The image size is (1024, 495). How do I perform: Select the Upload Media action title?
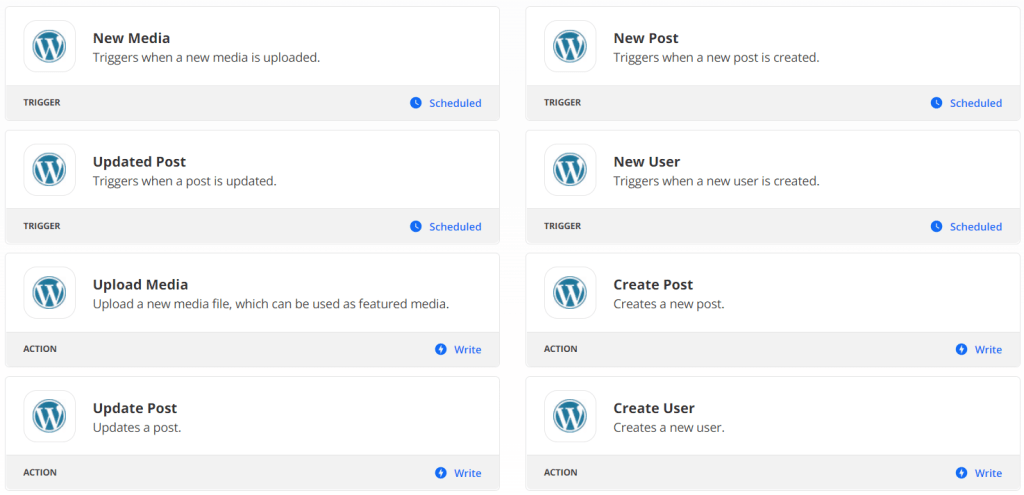[140, 285]
